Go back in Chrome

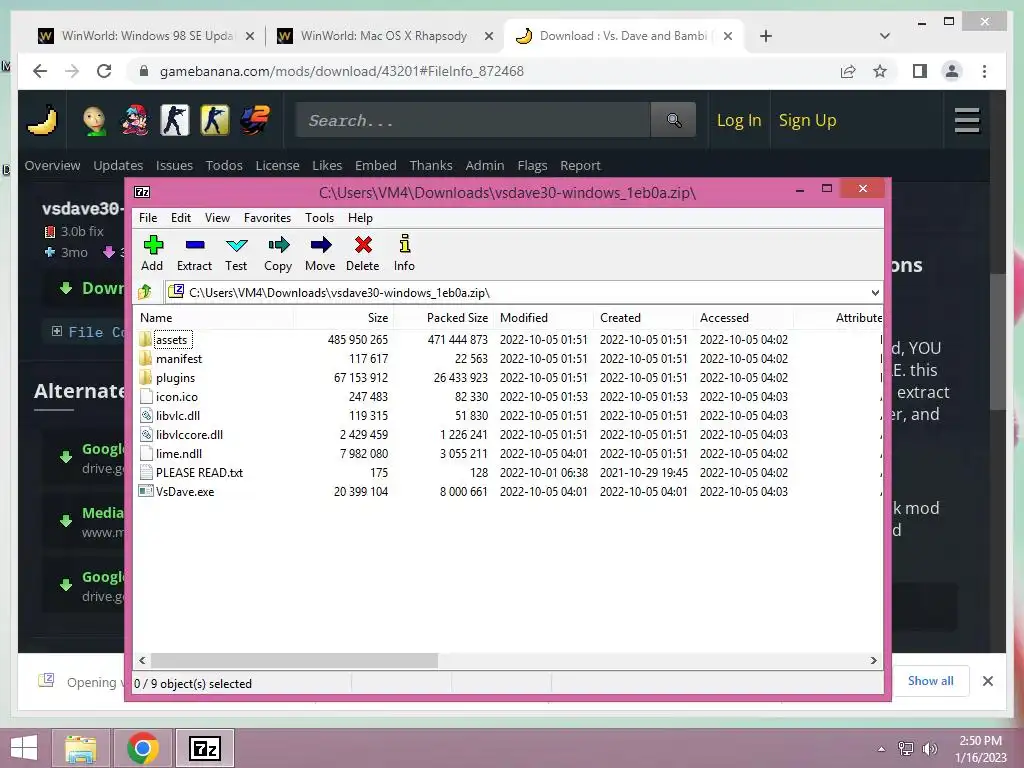(40, 71)
